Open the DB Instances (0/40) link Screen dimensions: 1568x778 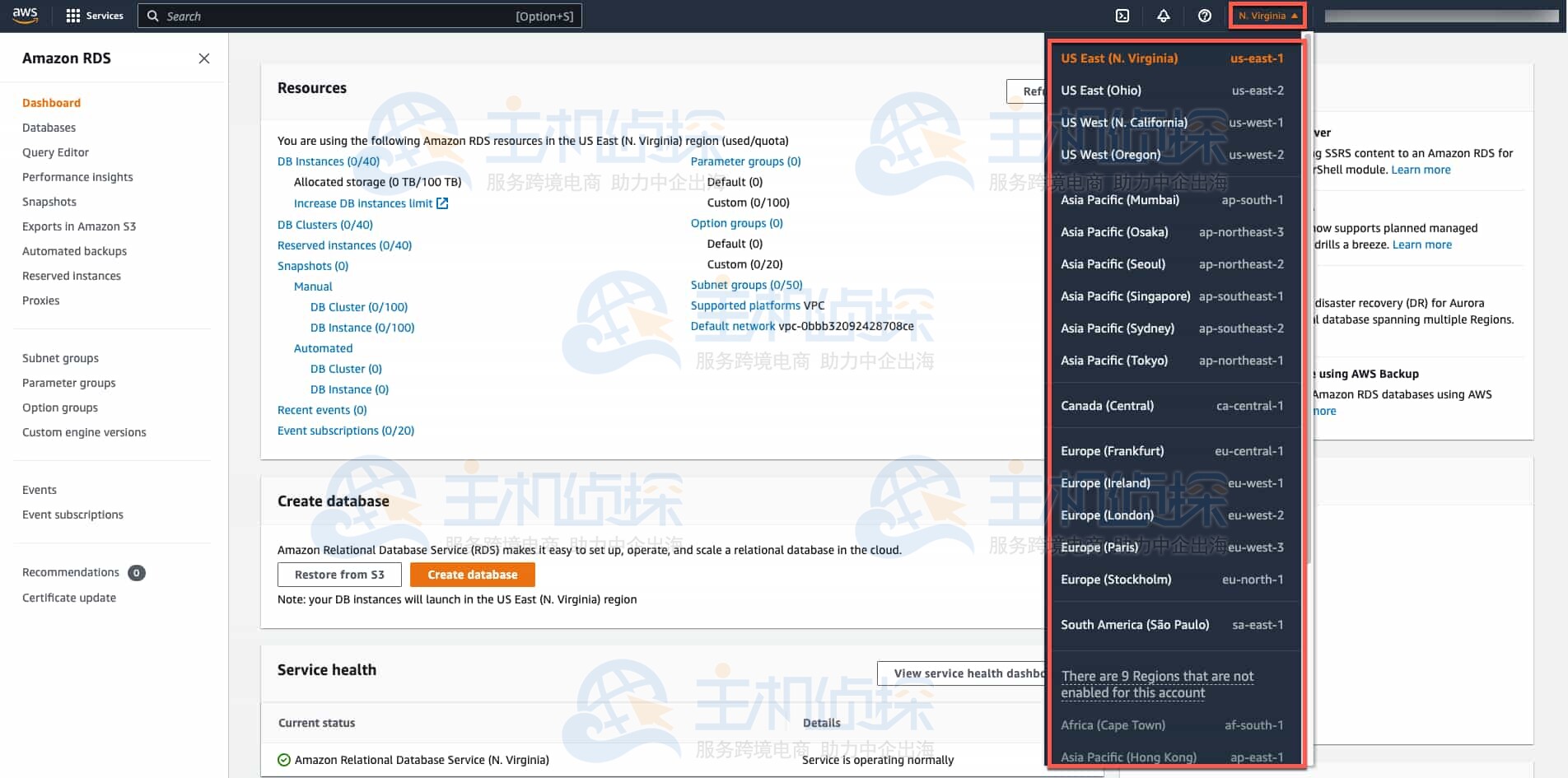[x=328, y=161]
